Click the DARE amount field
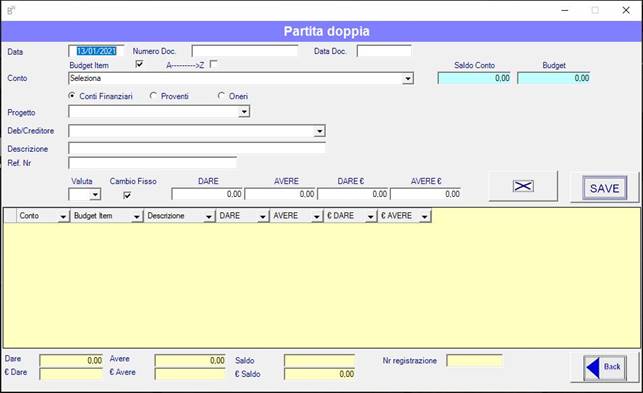This screenshot has width=643, height=393. (207, 194)
